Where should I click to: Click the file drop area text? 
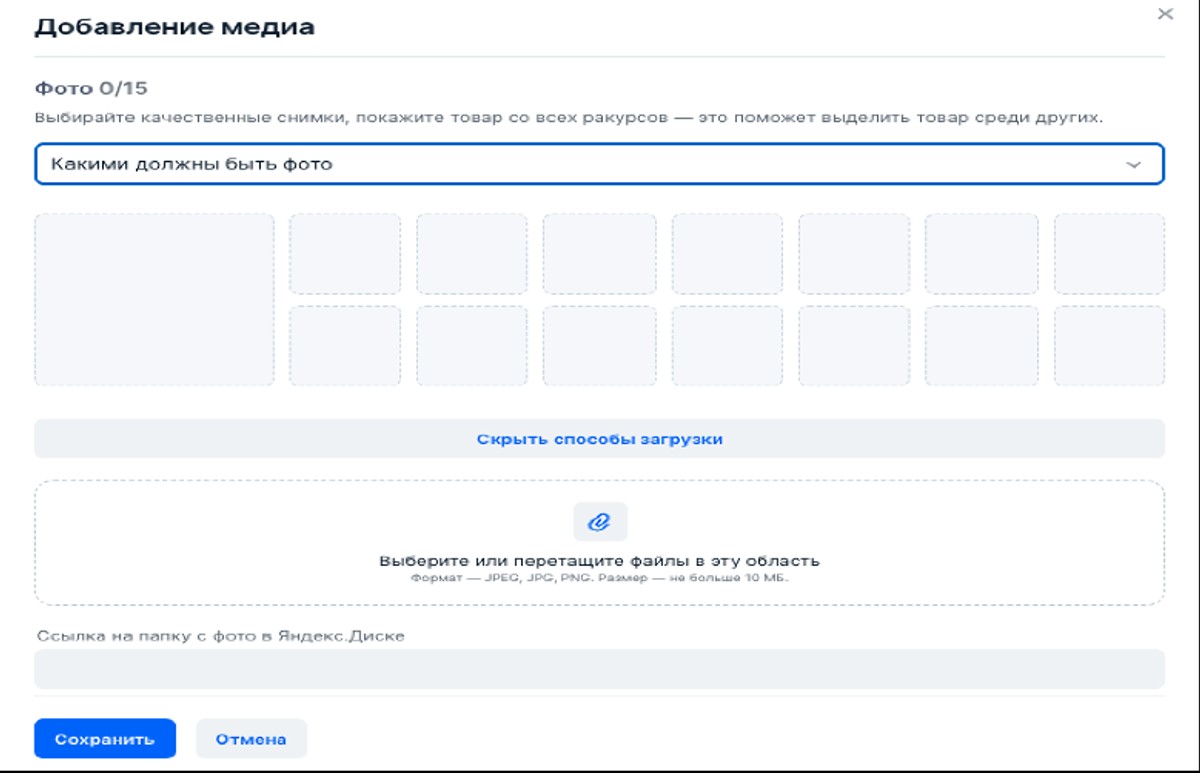[600, 560]
